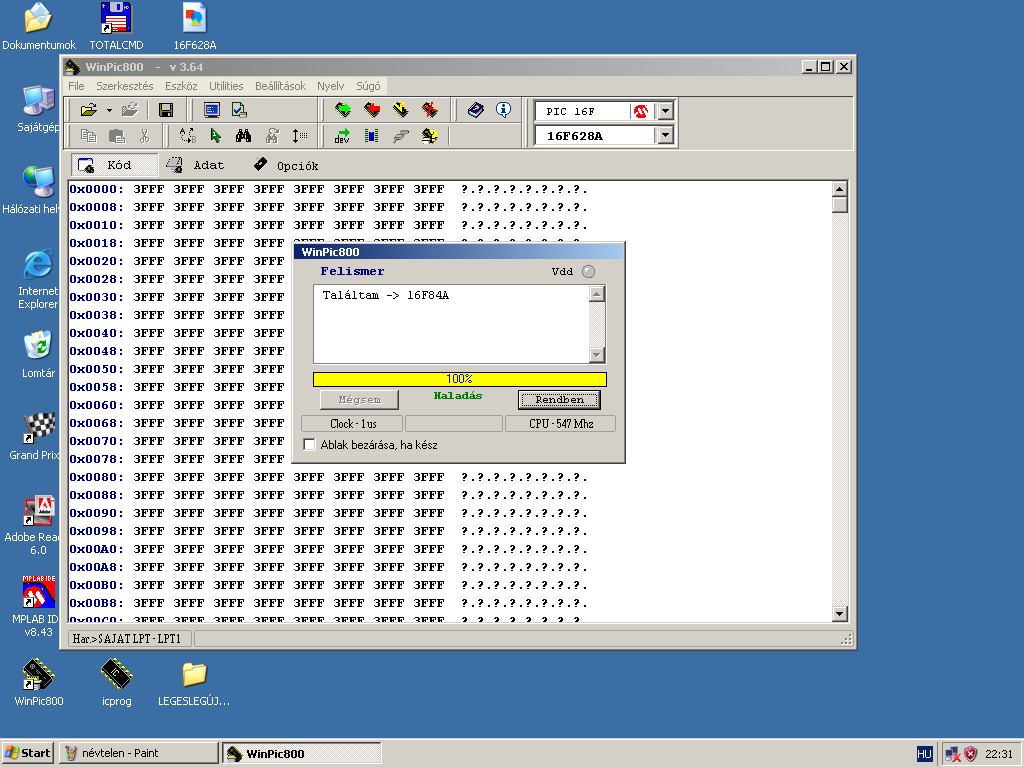Open the Súgó menu

(x=368, y=86)
